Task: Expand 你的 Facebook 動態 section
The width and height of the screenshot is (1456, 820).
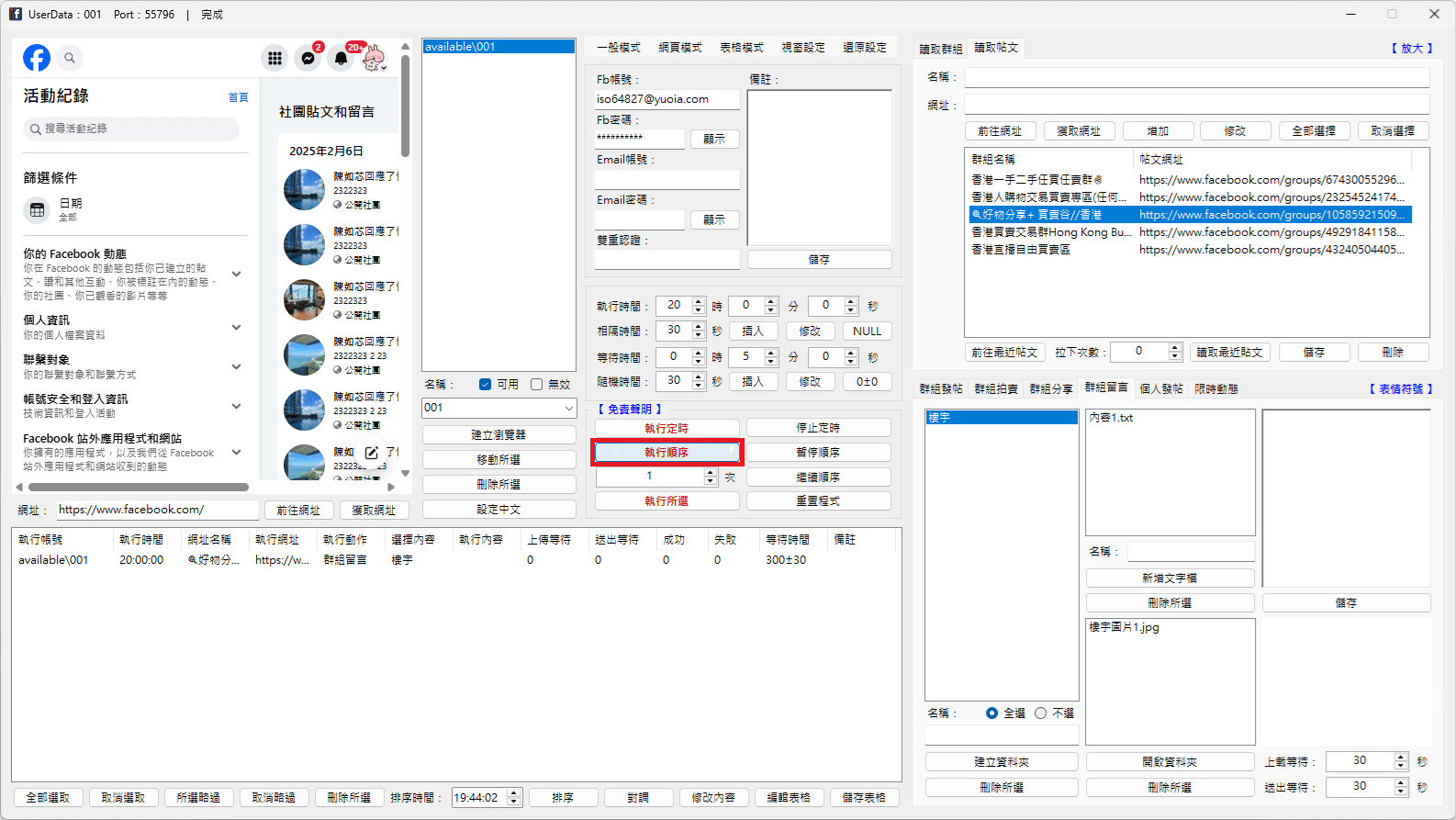Action: click(x=236, y=274)
